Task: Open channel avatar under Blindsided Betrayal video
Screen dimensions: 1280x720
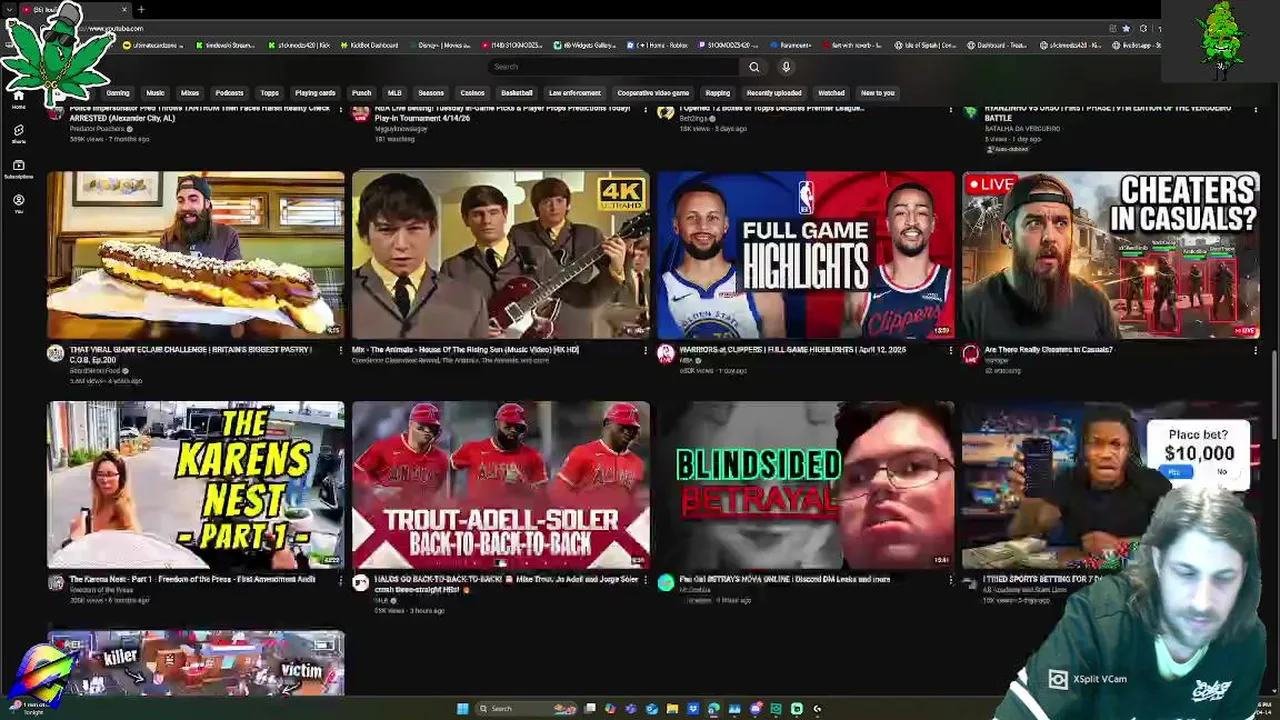Action: 666,583
